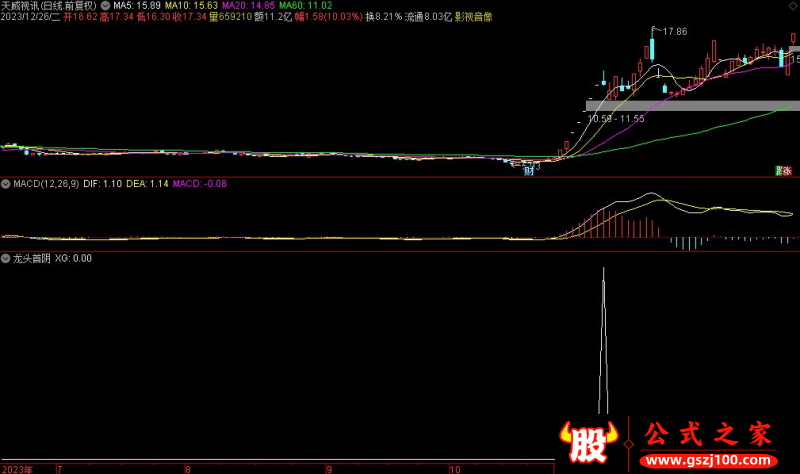This screenshot has width=800, height=474.
Task: Click month 7 on the time axis
Action: [60, 469]
